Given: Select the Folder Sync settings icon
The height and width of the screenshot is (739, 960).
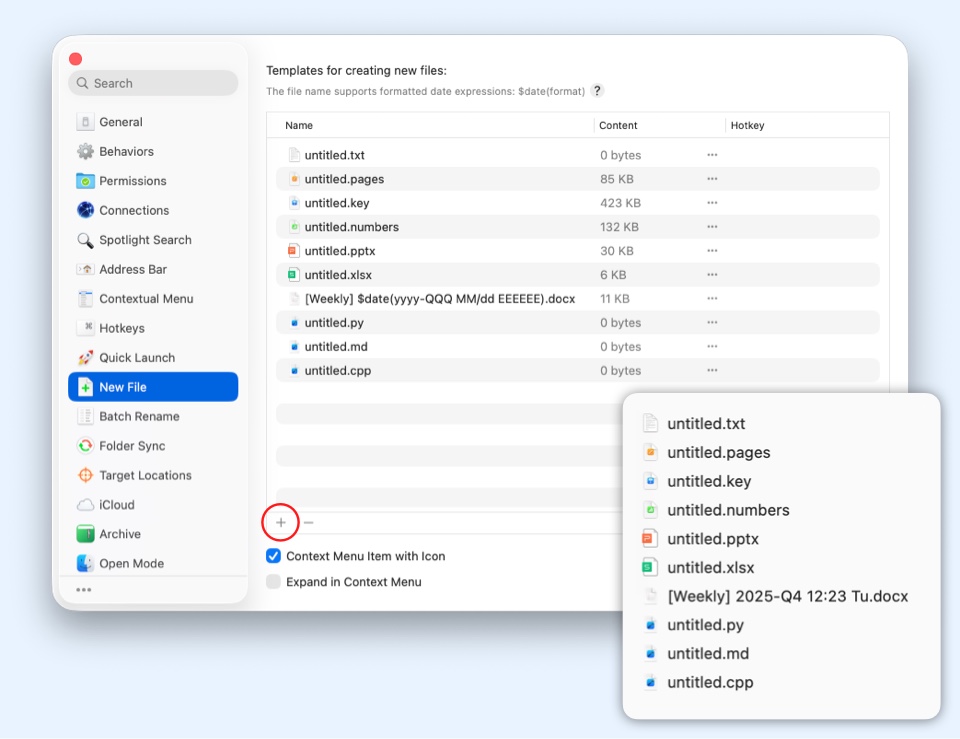Looking at the screenshot, I should (87, 445).
